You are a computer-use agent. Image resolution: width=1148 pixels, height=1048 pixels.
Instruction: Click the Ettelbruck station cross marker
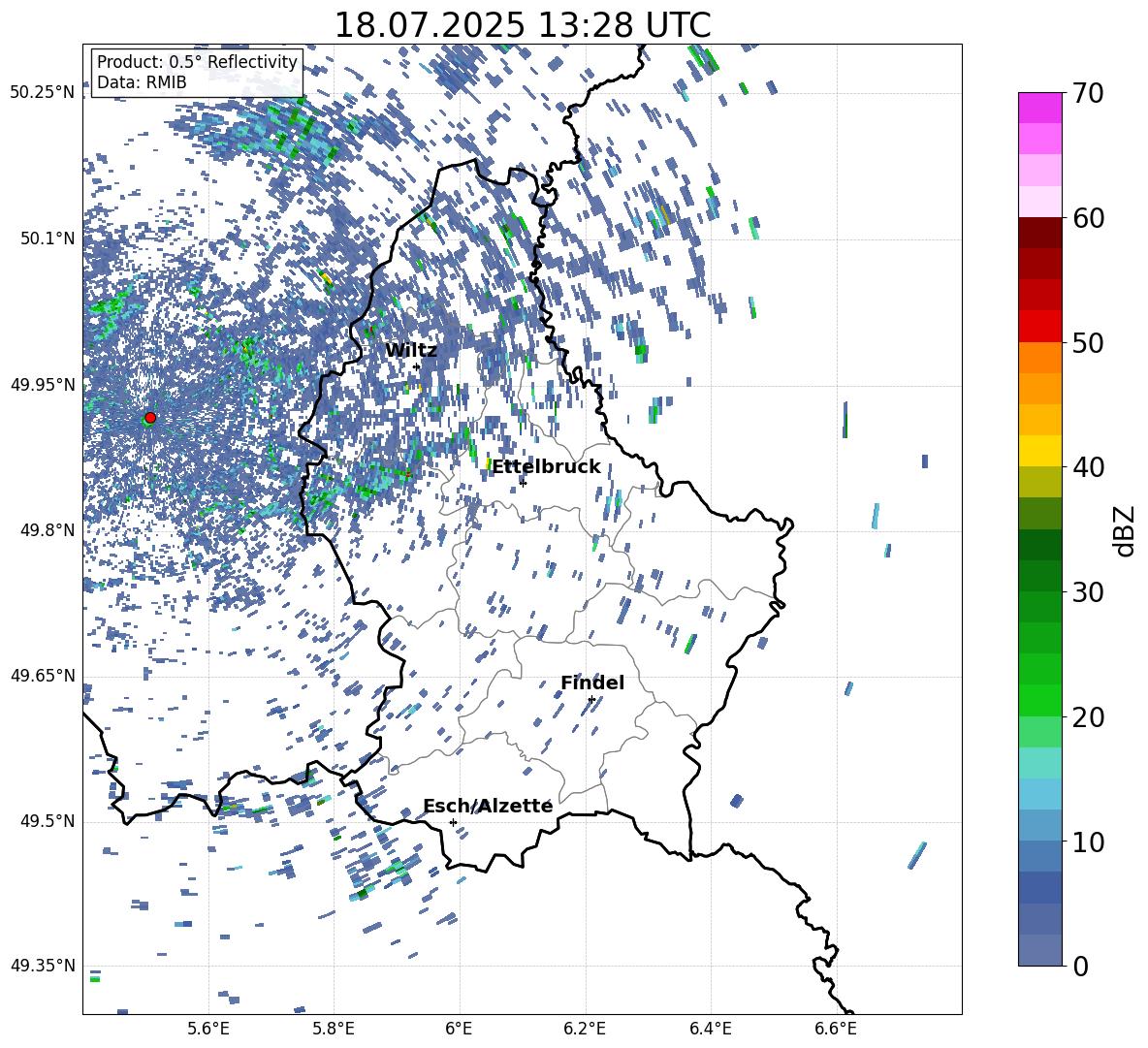tap(523, 483)
